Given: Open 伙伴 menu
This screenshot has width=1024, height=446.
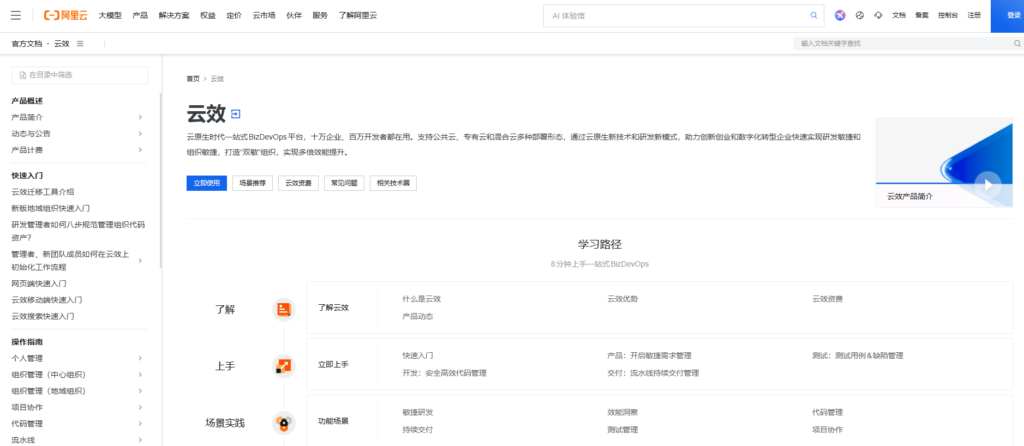Looking at the screenshot, I should point(294,15).
